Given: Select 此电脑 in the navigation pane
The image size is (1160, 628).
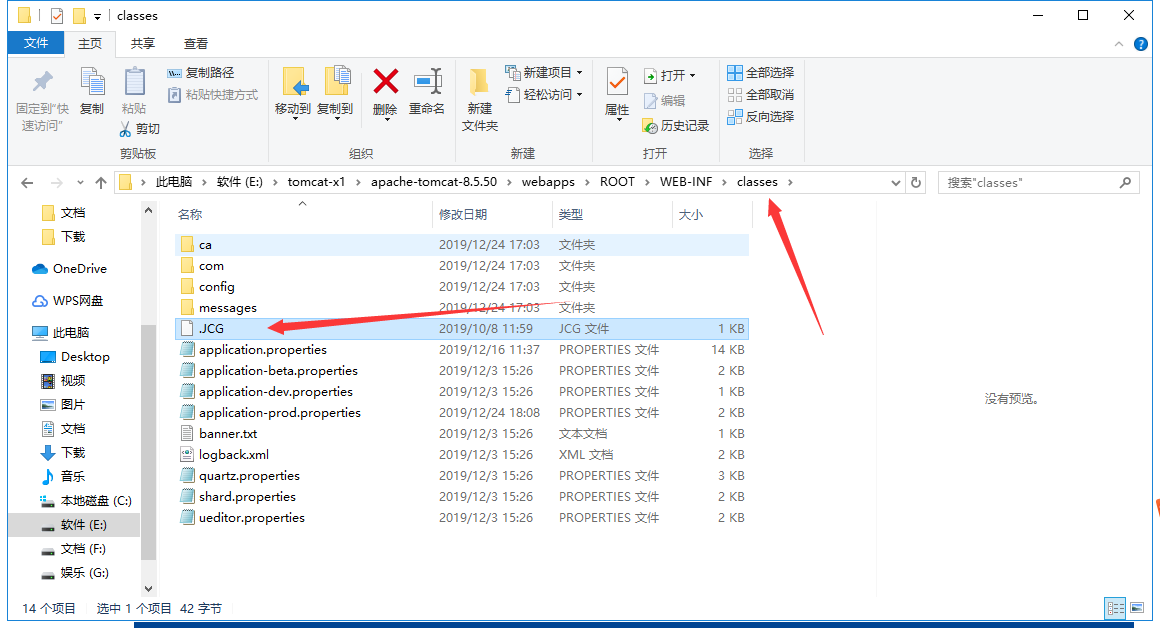Looking at the screenshot, I should click(x=61, y=333).
